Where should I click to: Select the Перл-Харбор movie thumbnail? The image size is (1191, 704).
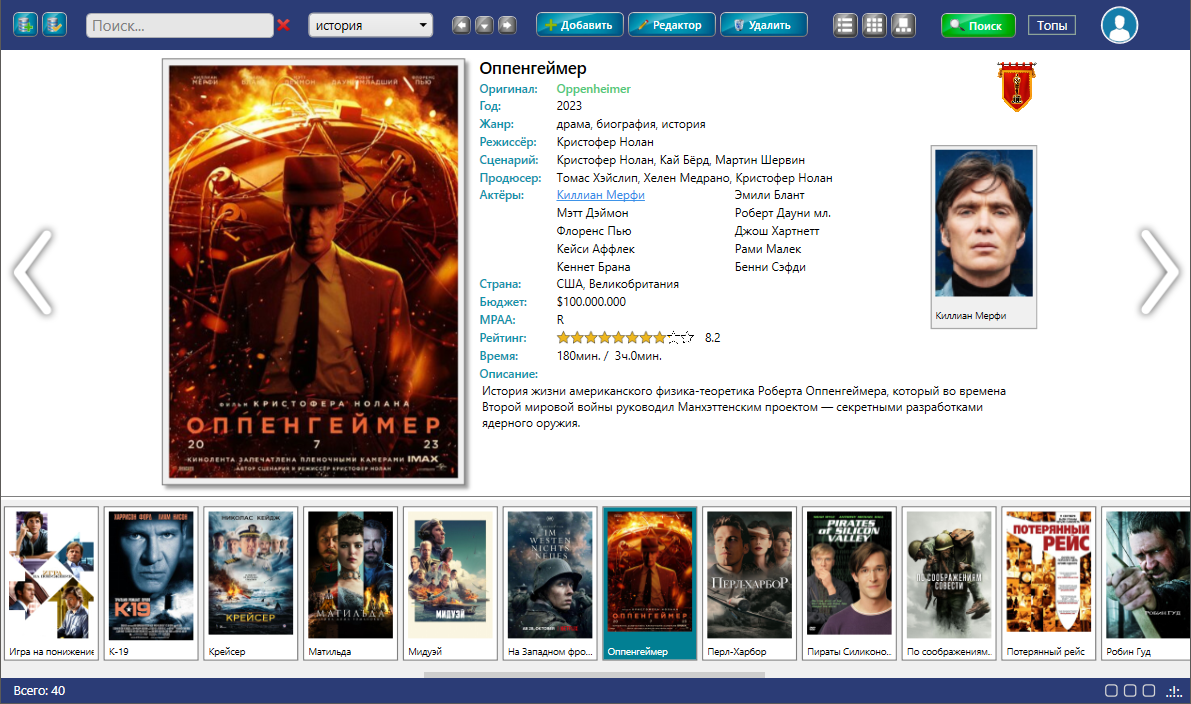click(x=750, y=583)
